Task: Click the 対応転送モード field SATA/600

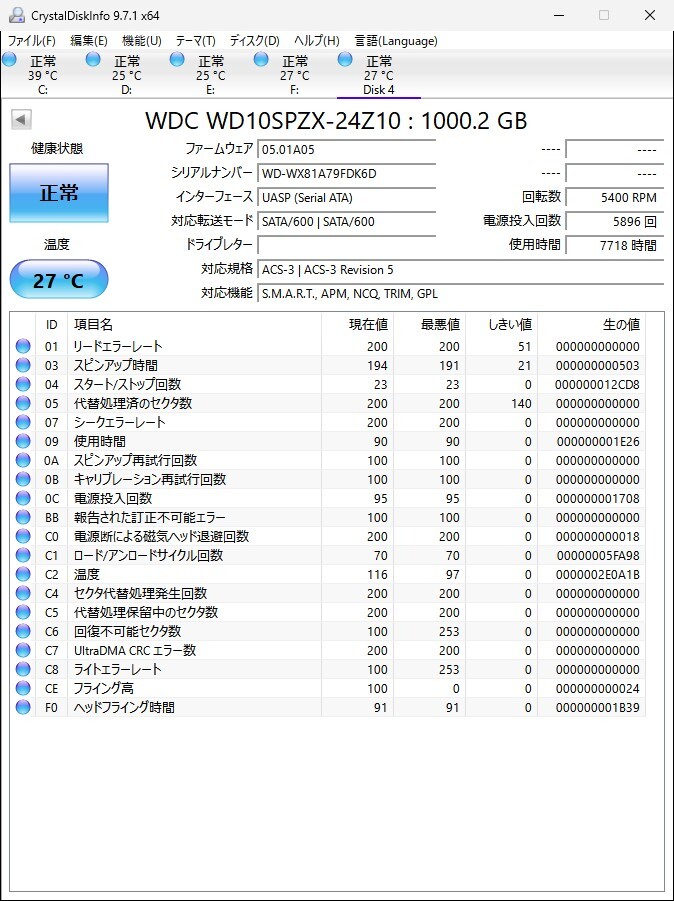Action: 346,221
